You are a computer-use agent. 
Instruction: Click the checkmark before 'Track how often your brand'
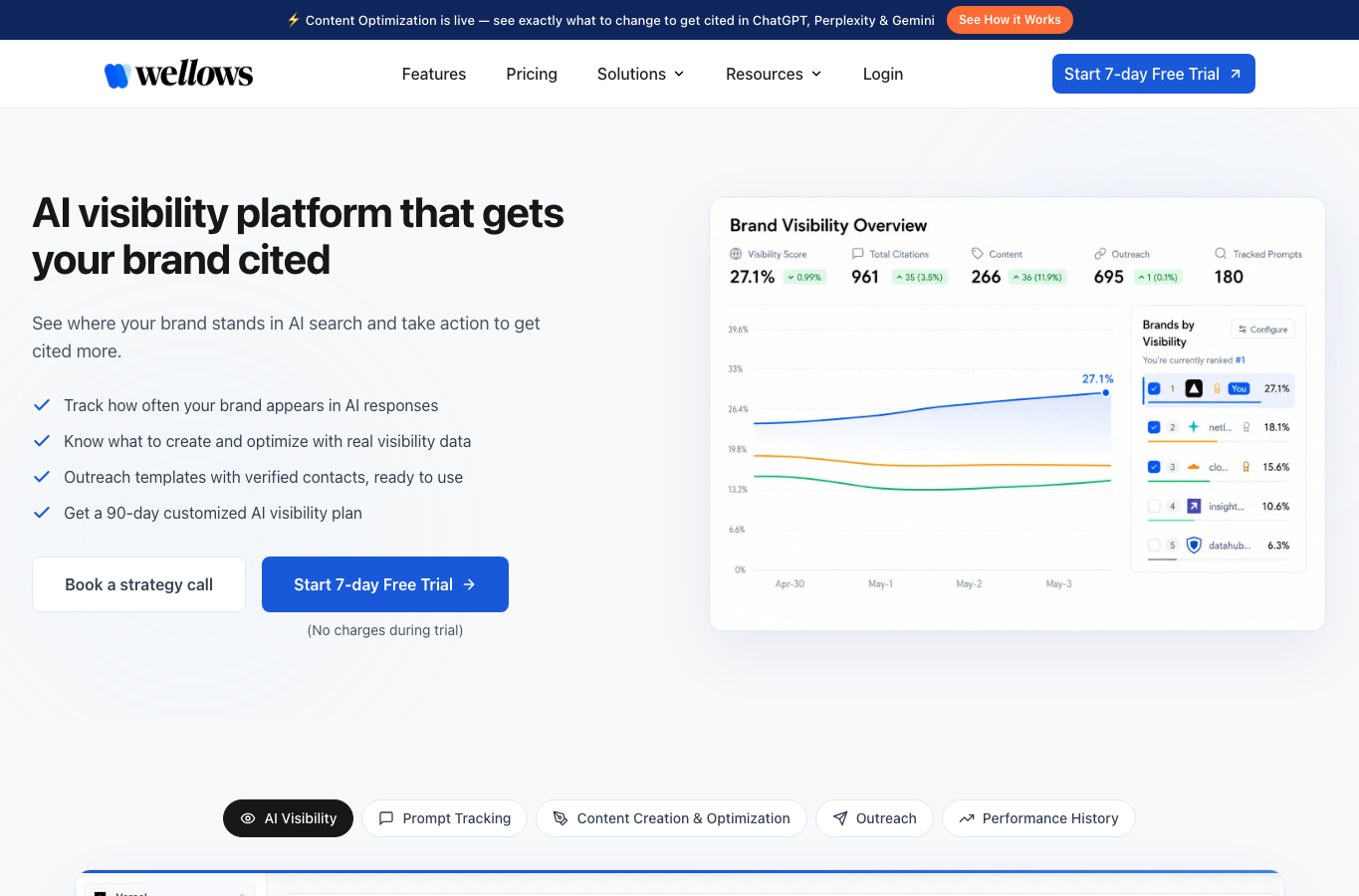click(42, 405)
